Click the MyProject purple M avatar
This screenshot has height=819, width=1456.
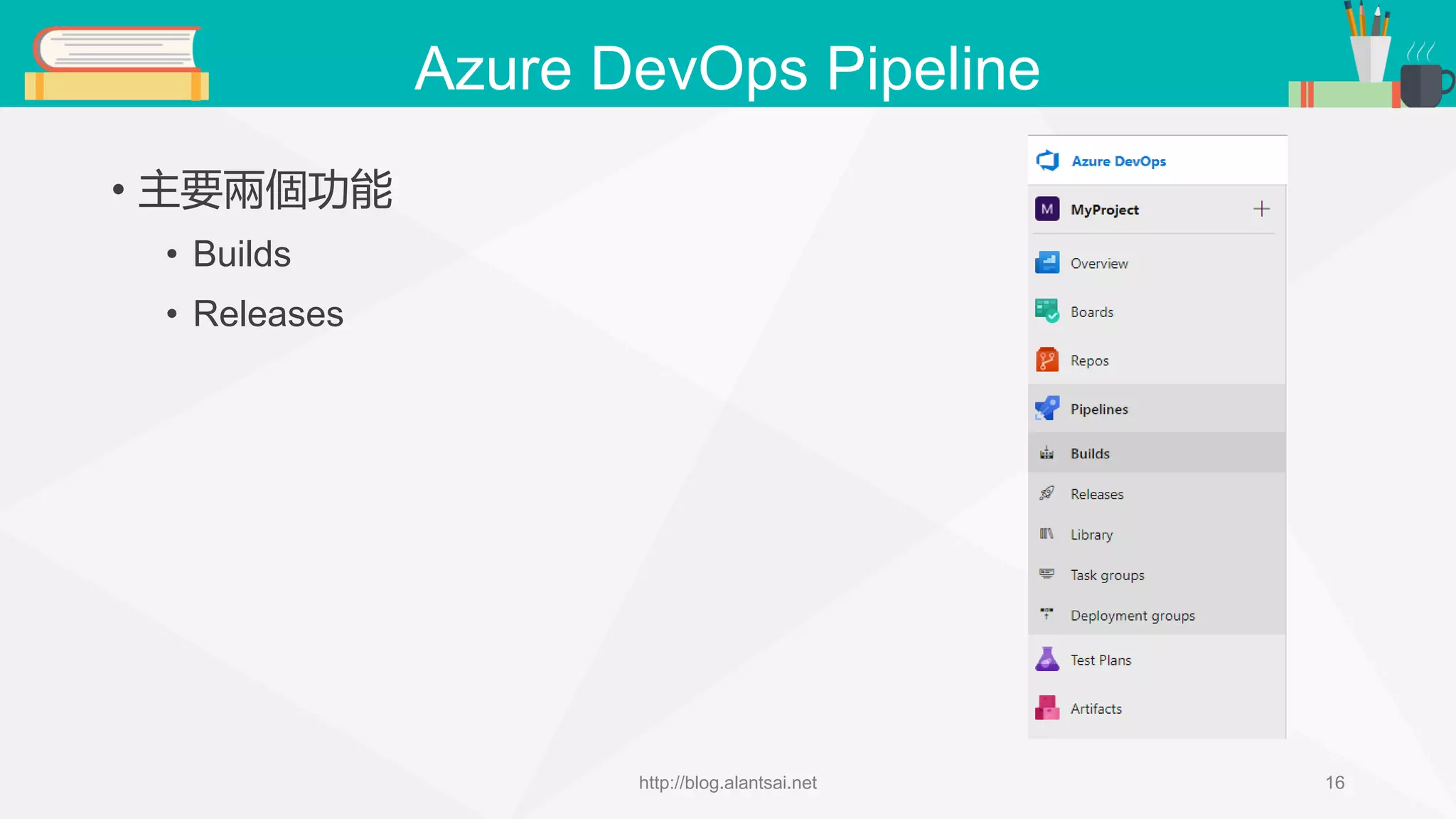tap(1047, 209)
